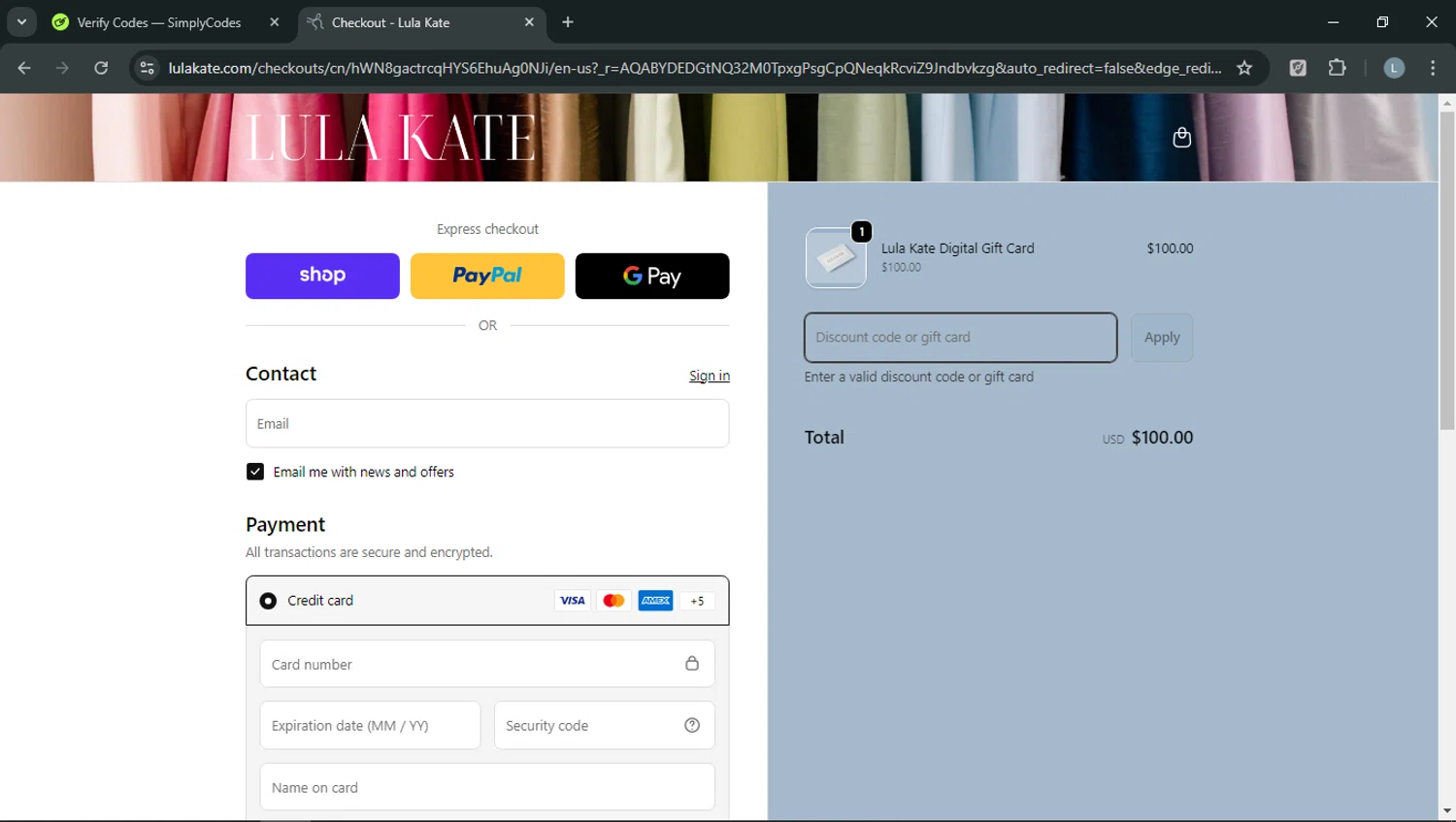Switch to Checkout - Lula Kate tab

pos(420,22)
